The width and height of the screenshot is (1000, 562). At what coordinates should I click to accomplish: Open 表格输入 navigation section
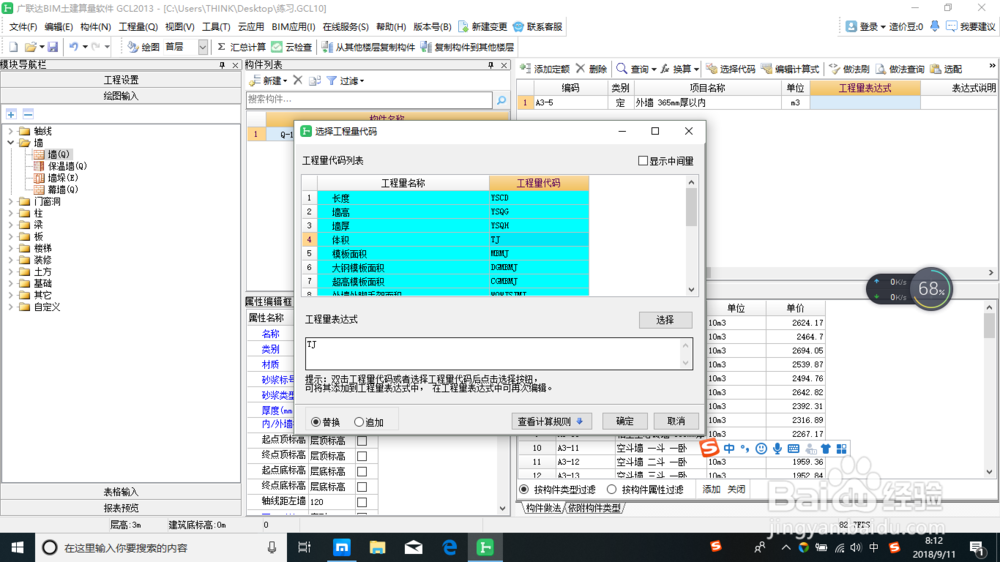(121, 492)
